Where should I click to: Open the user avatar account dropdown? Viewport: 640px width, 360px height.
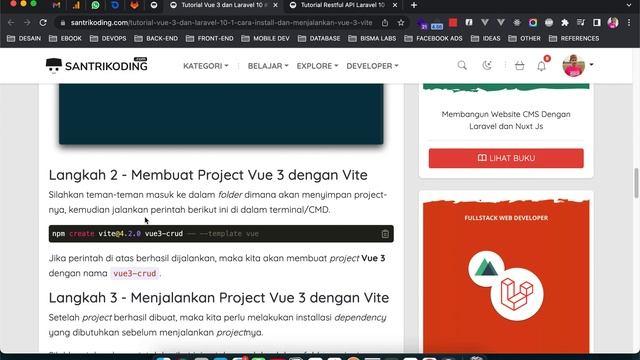[x=578, y=65]
